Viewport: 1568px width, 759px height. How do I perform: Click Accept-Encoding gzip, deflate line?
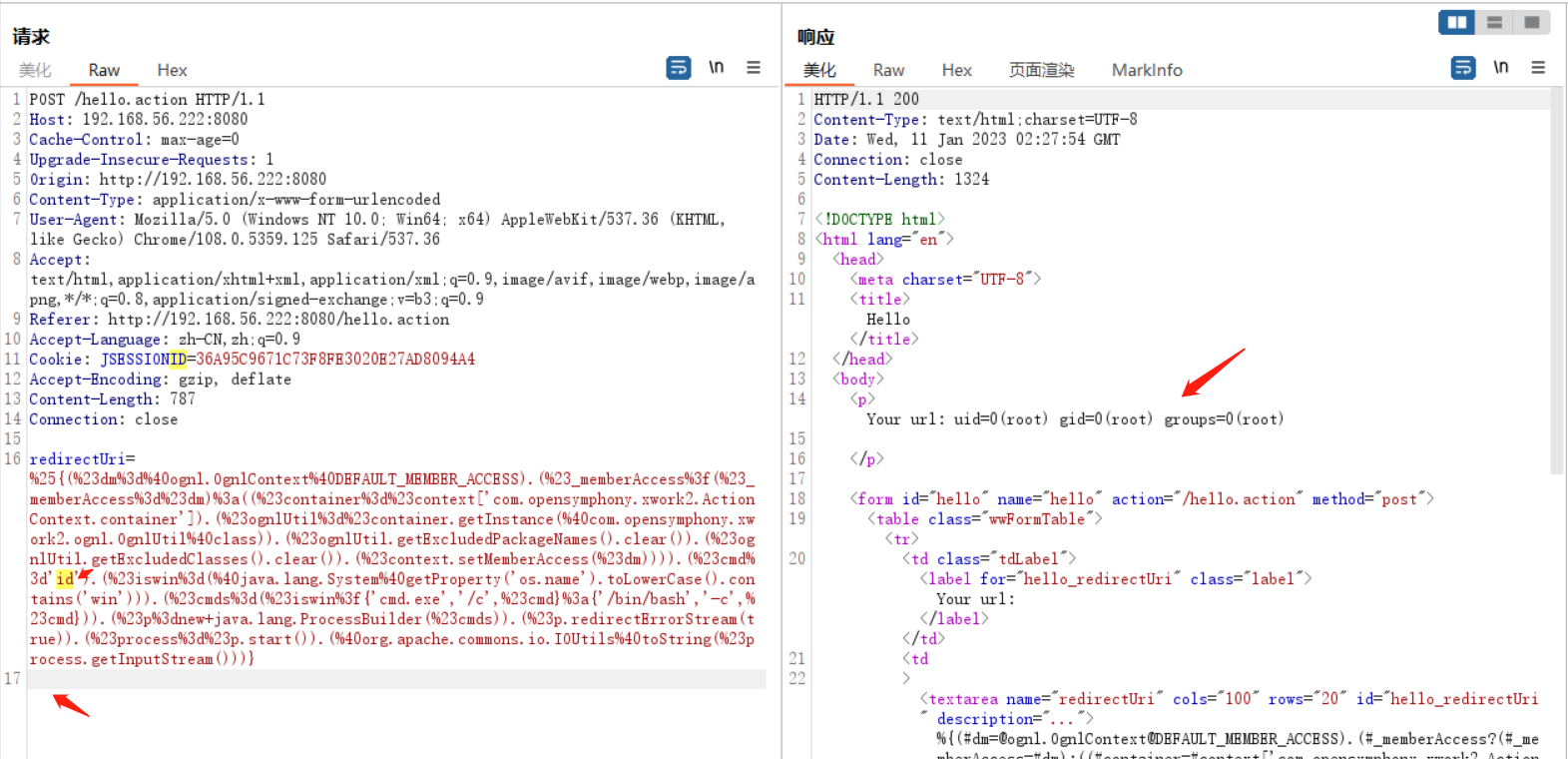pos(160,379)
